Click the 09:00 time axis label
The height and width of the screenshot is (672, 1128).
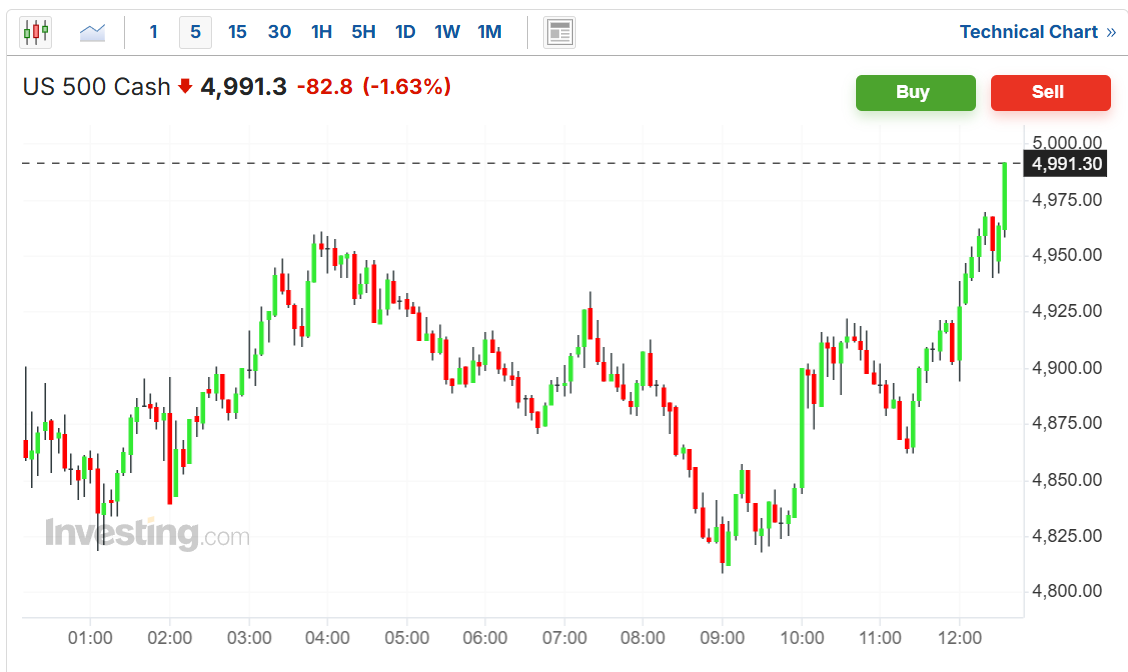(x=722, y=638)
